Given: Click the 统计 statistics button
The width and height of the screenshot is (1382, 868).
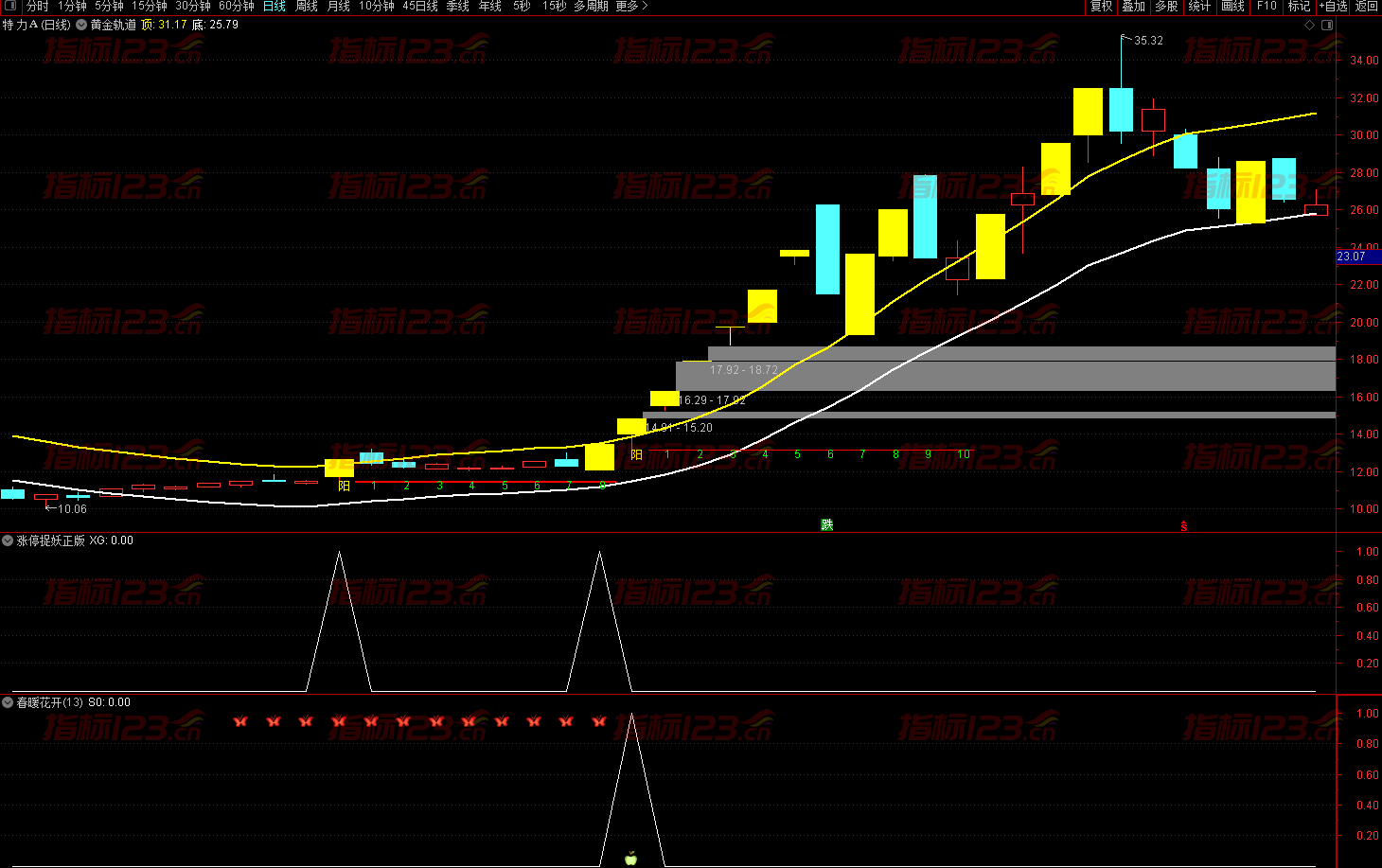Looking at the screenshot, I should [1199, 6].
